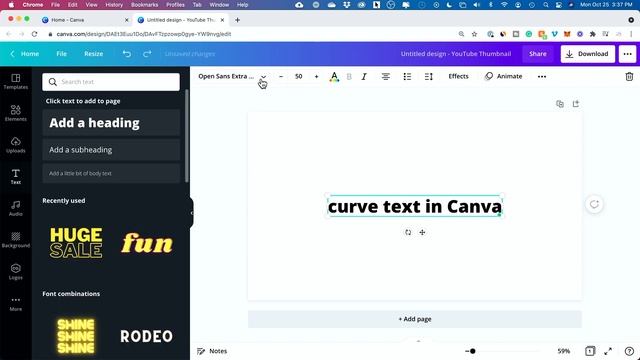Add a new page using the top-right page icon

(x=576, y=104)
